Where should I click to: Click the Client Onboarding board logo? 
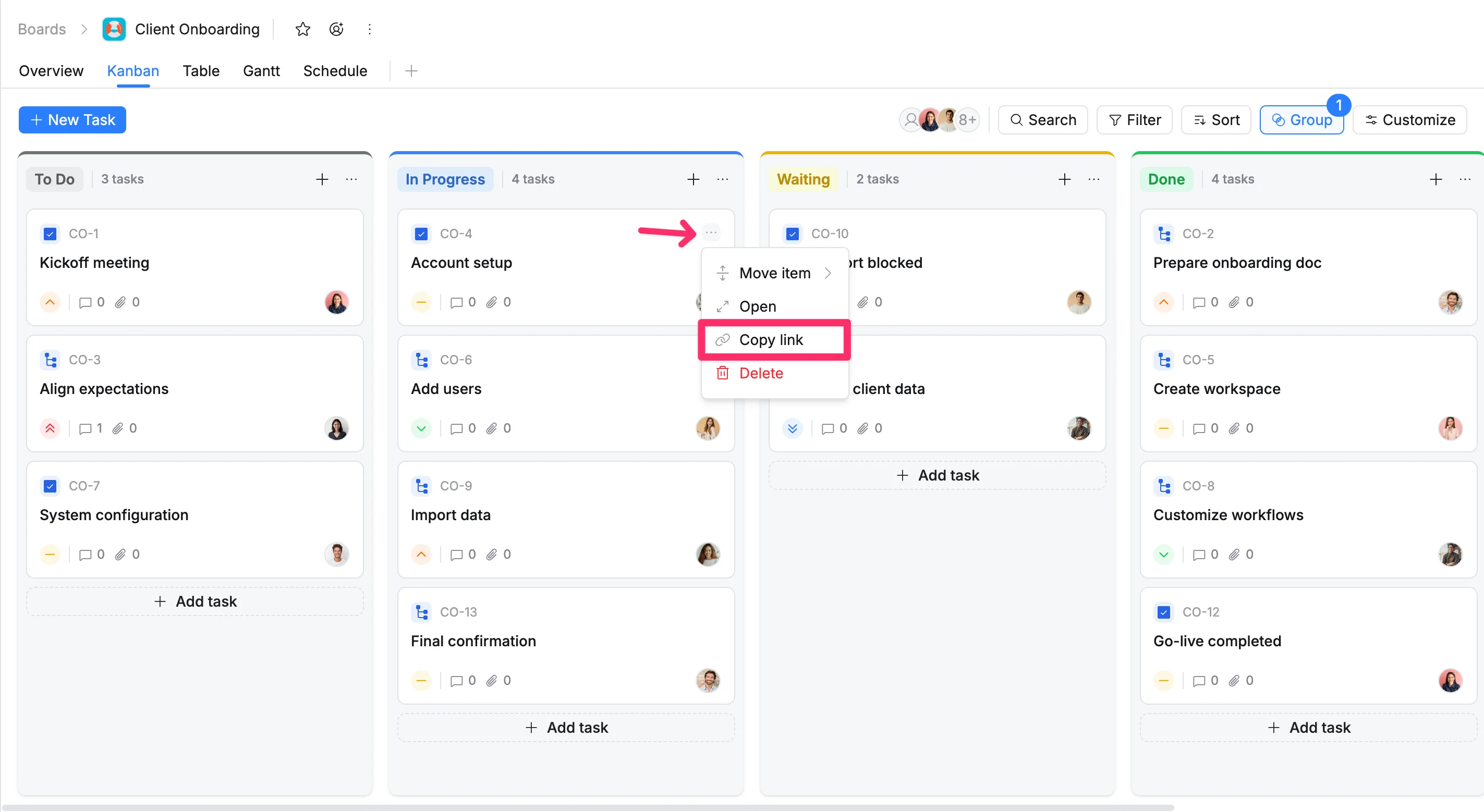114,29
